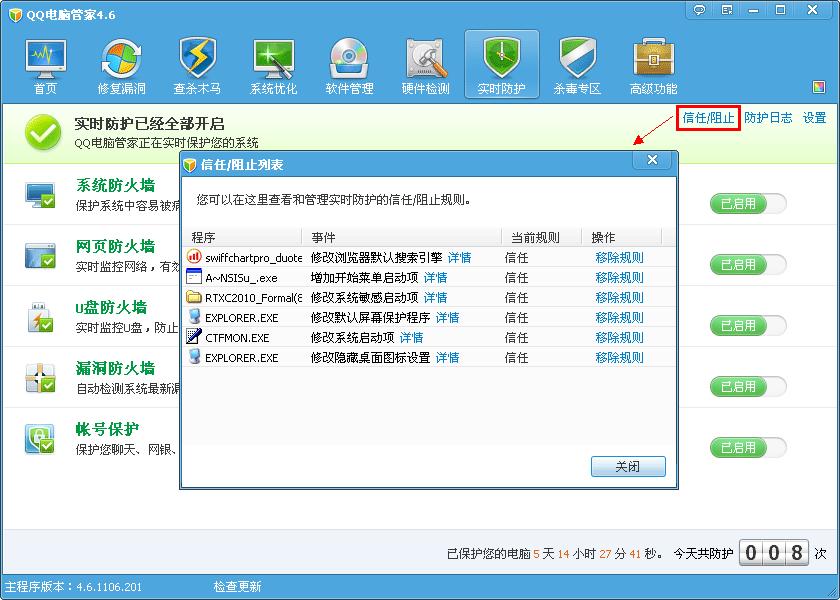Image resolution: width=840 pixels, height=600 pixels.
Task: Click the 硬件检测 hardware check icon
Action: pyautogui.click(x=425, y=68)
